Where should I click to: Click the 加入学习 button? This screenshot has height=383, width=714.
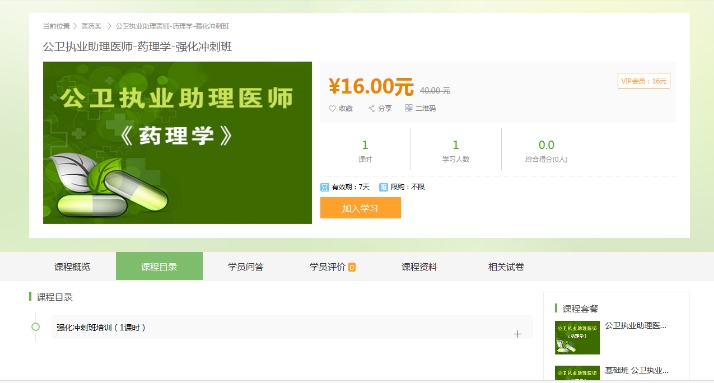[360, 208]
